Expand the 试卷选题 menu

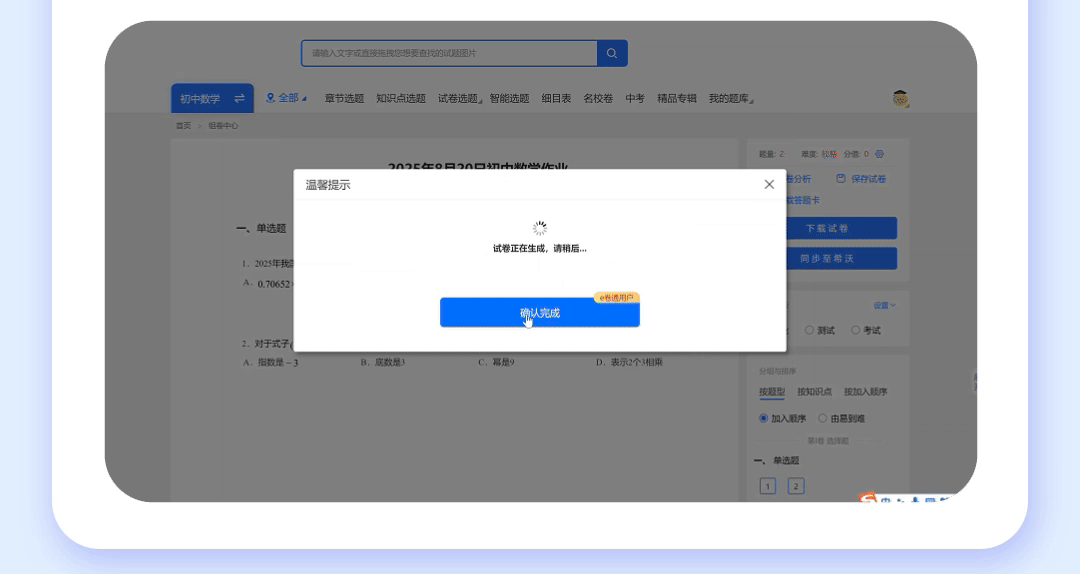coord(460,98)
